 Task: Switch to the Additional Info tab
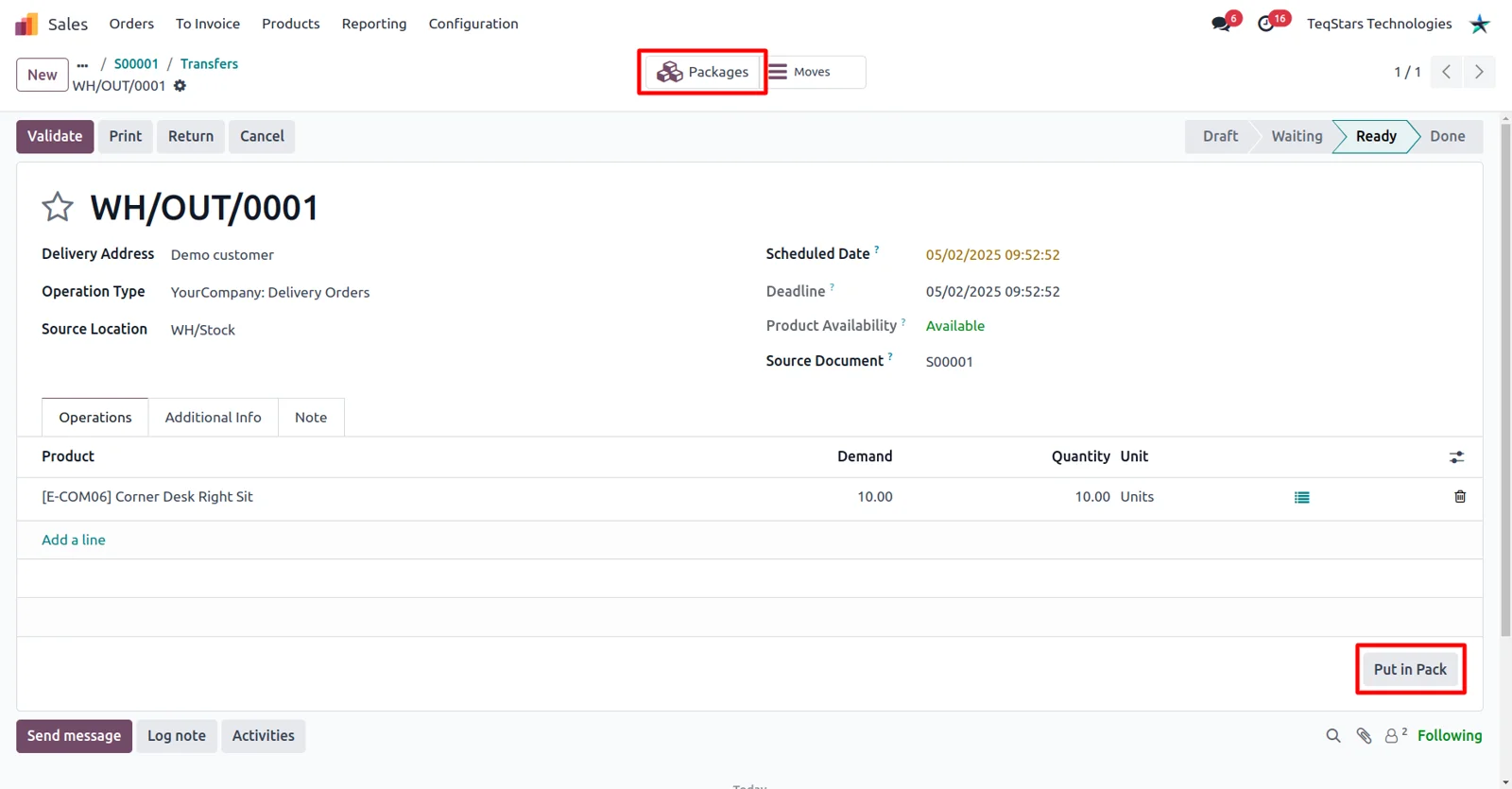tap(214, 418)
